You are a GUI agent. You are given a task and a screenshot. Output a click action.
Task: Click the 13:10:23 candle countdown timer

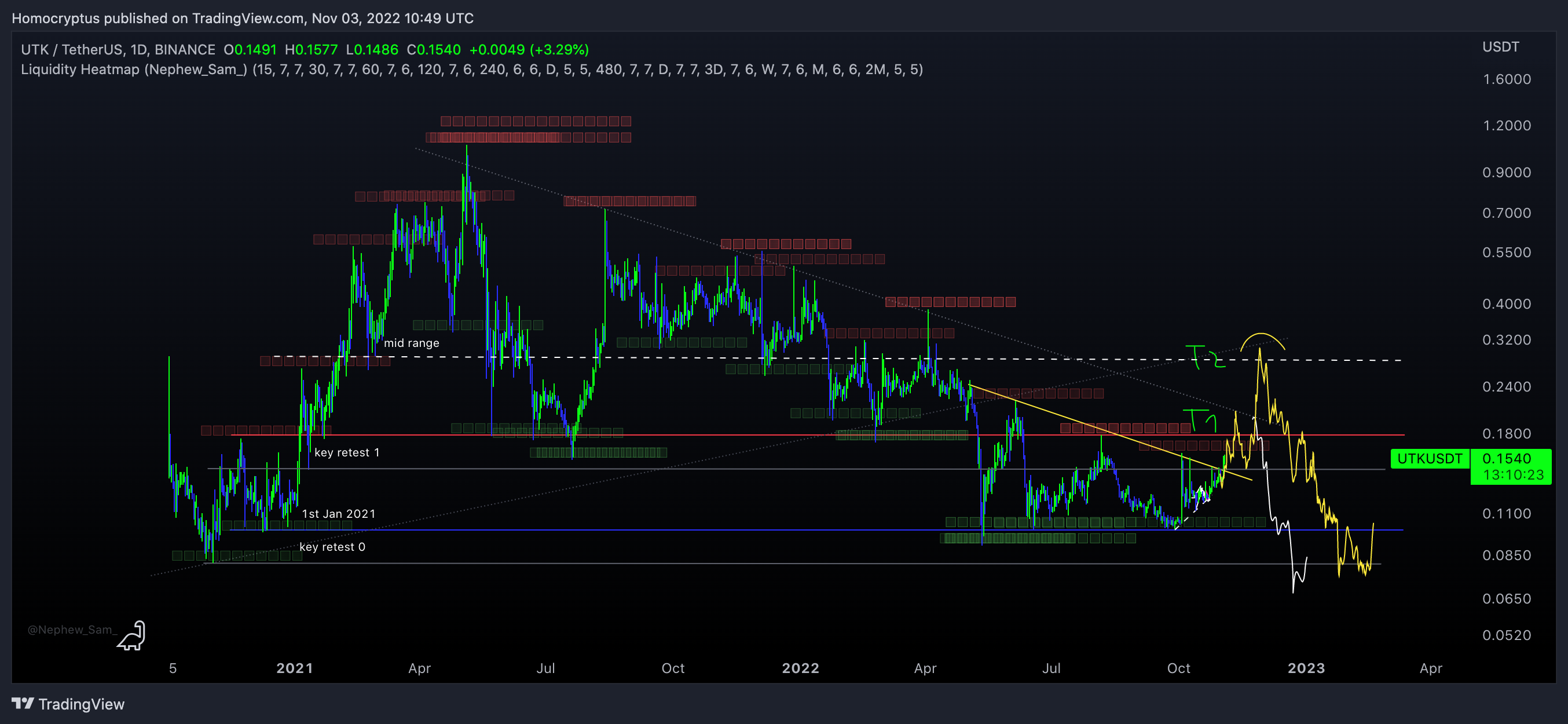coord(1513,475)
